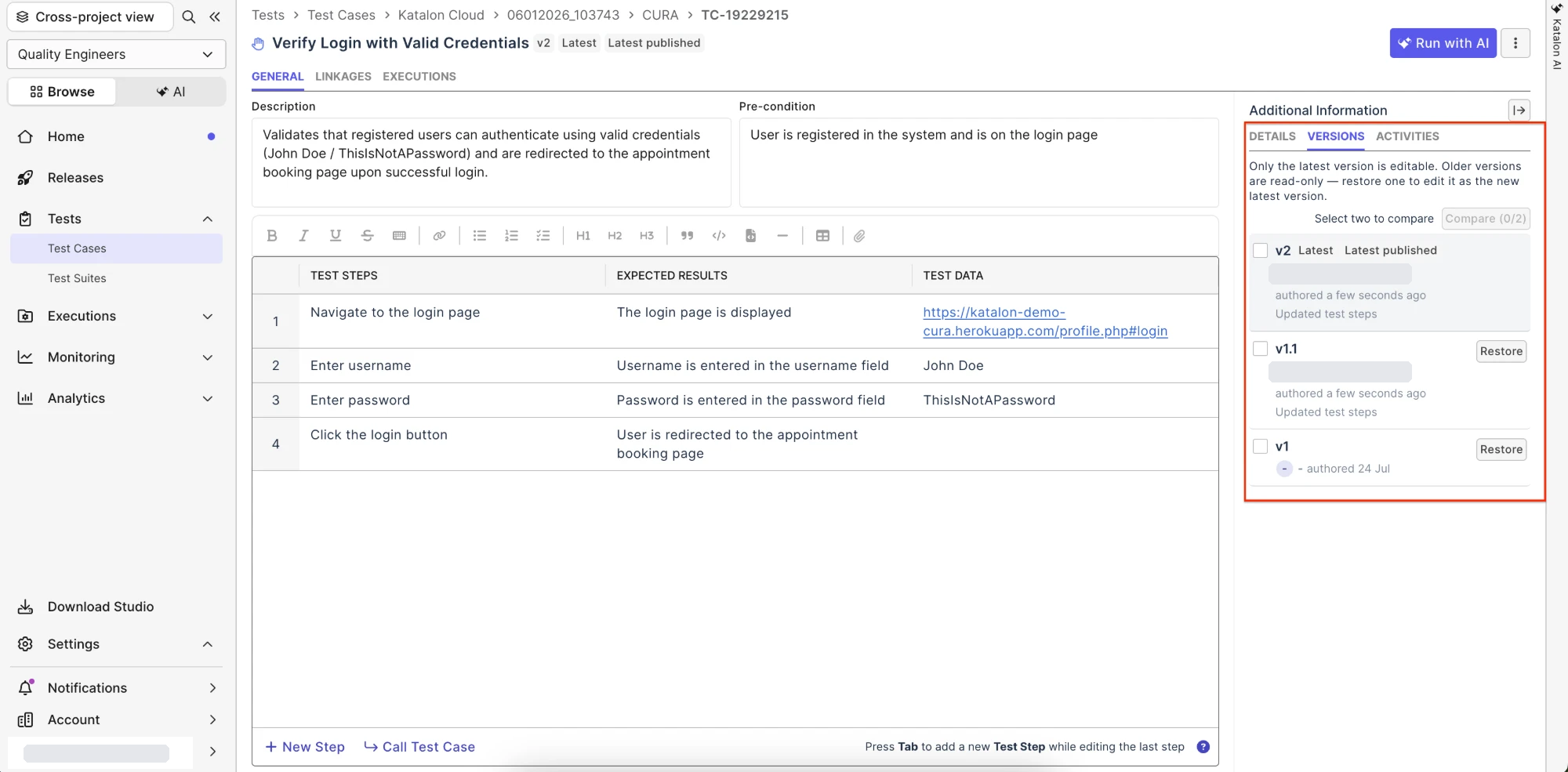
Task: Click the Bold formatting icon
Action: click(x=272, y=236)
